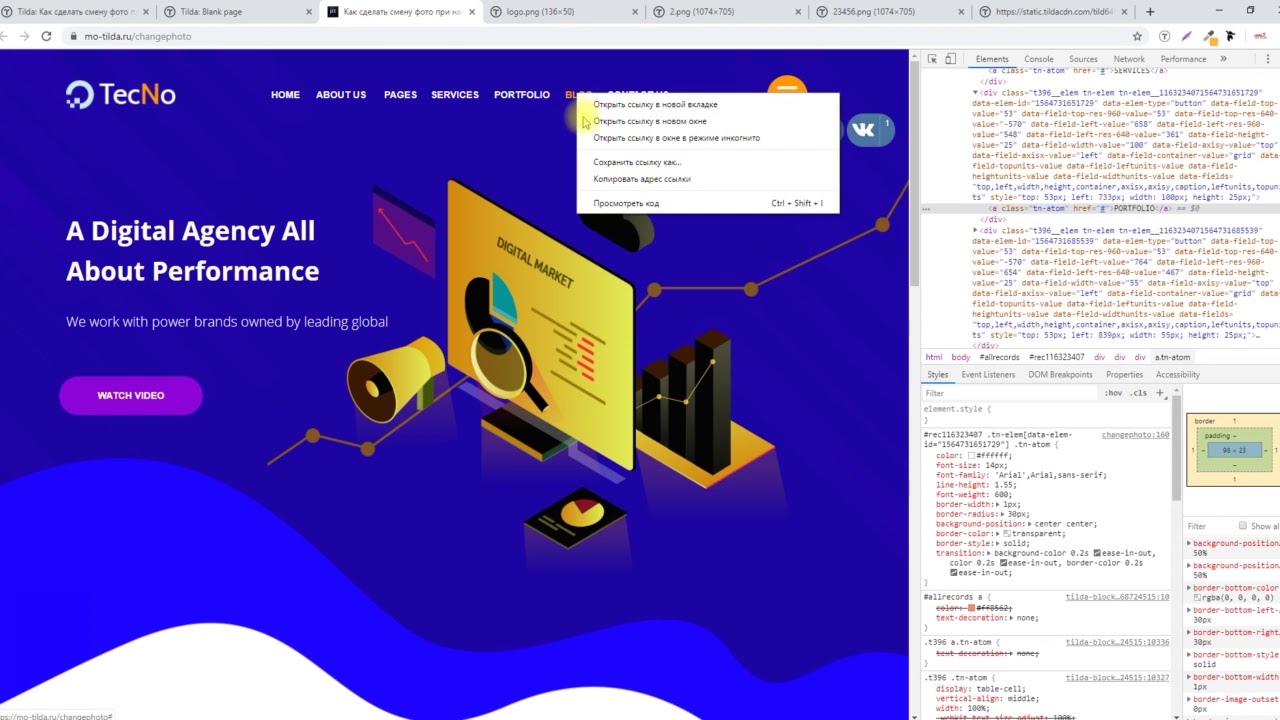Screen dimensions: 1280x720
Task: Click the forward navigation arrow
Action: (x=24, y=36)
